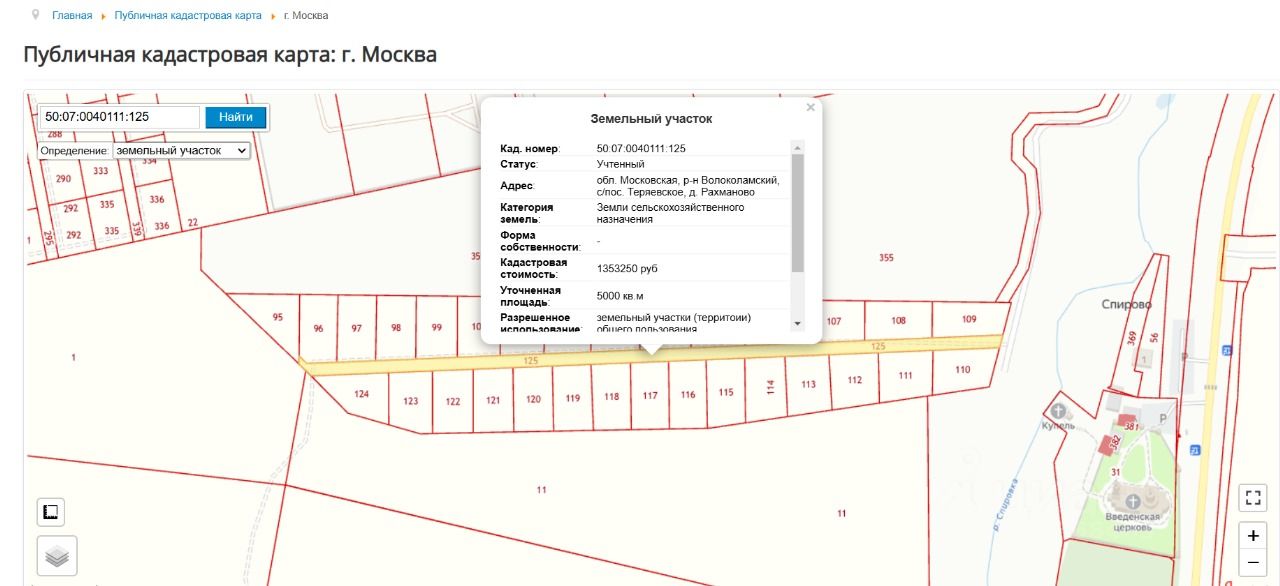This screenshot has width=1280, height=586.
Task: Select parcel 115 on the map
Action: click(725, 392)
